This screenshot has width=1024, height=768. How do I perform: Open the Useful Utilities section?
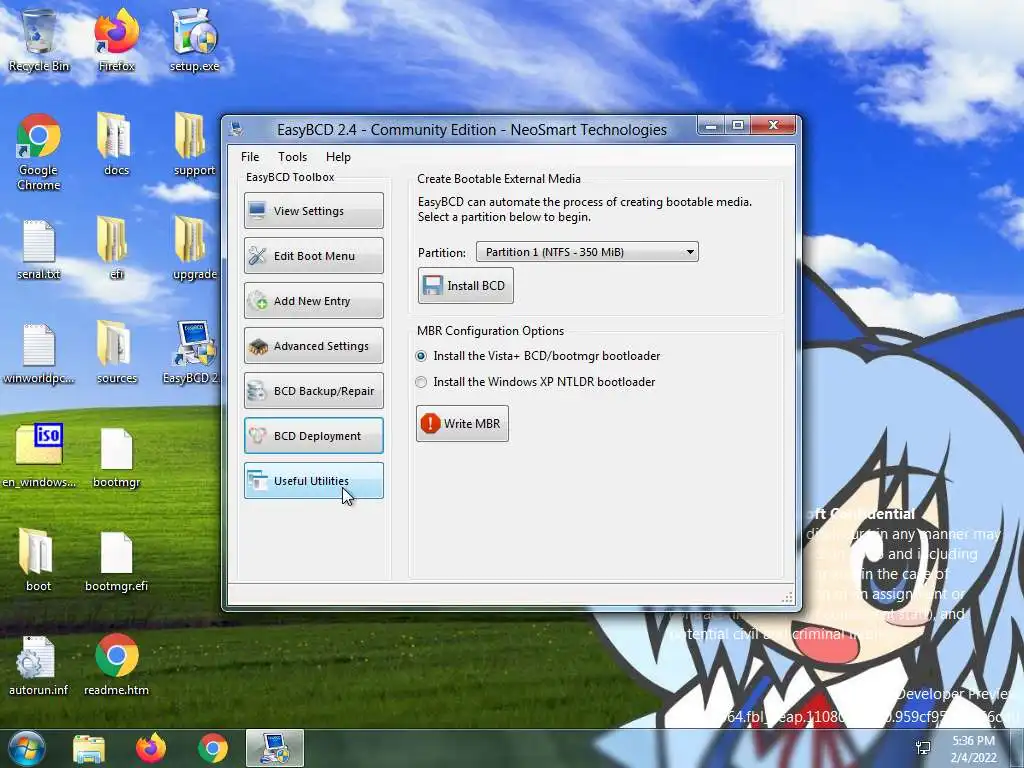pos(313,481)
